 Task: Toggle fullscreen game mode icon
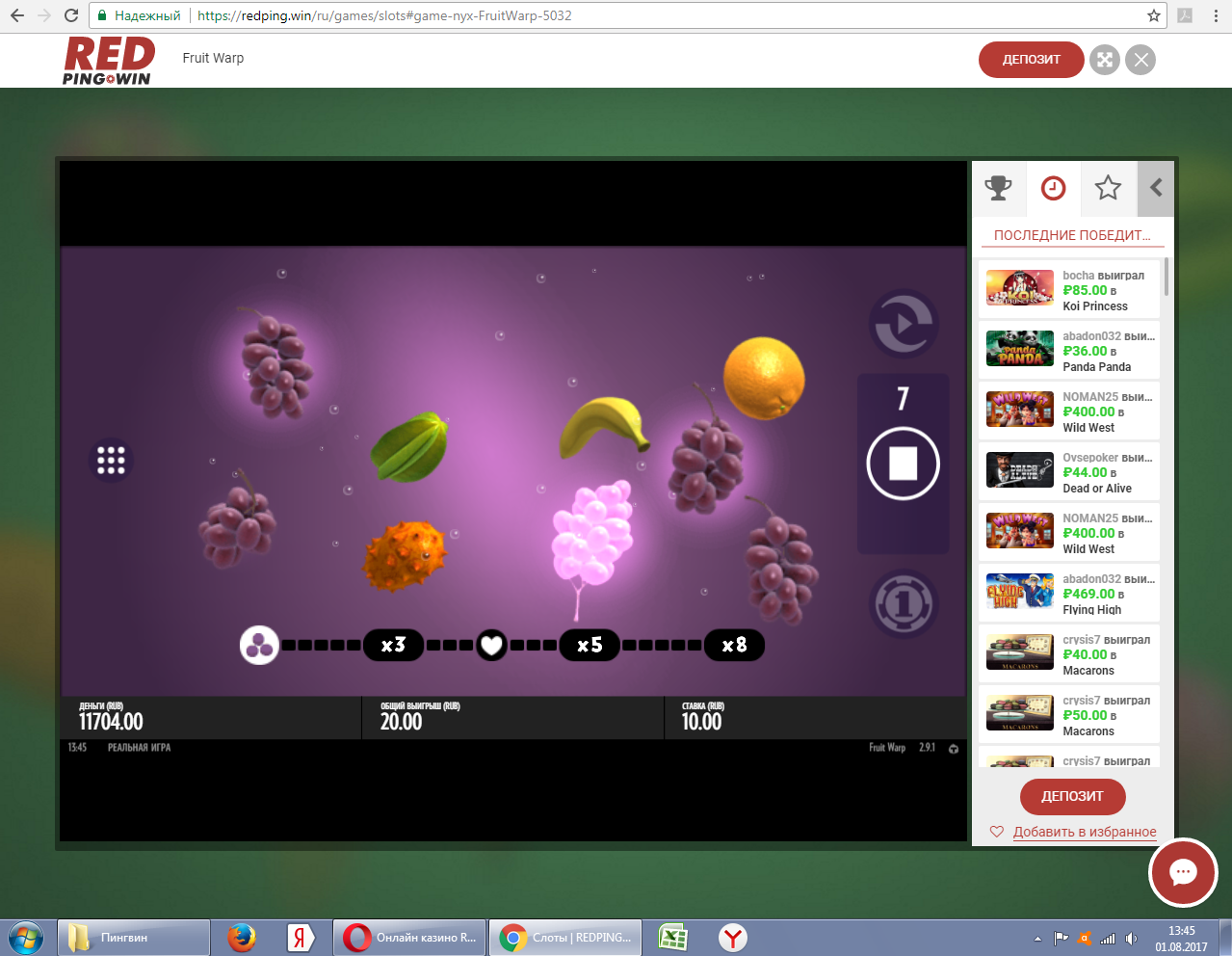(1105, 60)
